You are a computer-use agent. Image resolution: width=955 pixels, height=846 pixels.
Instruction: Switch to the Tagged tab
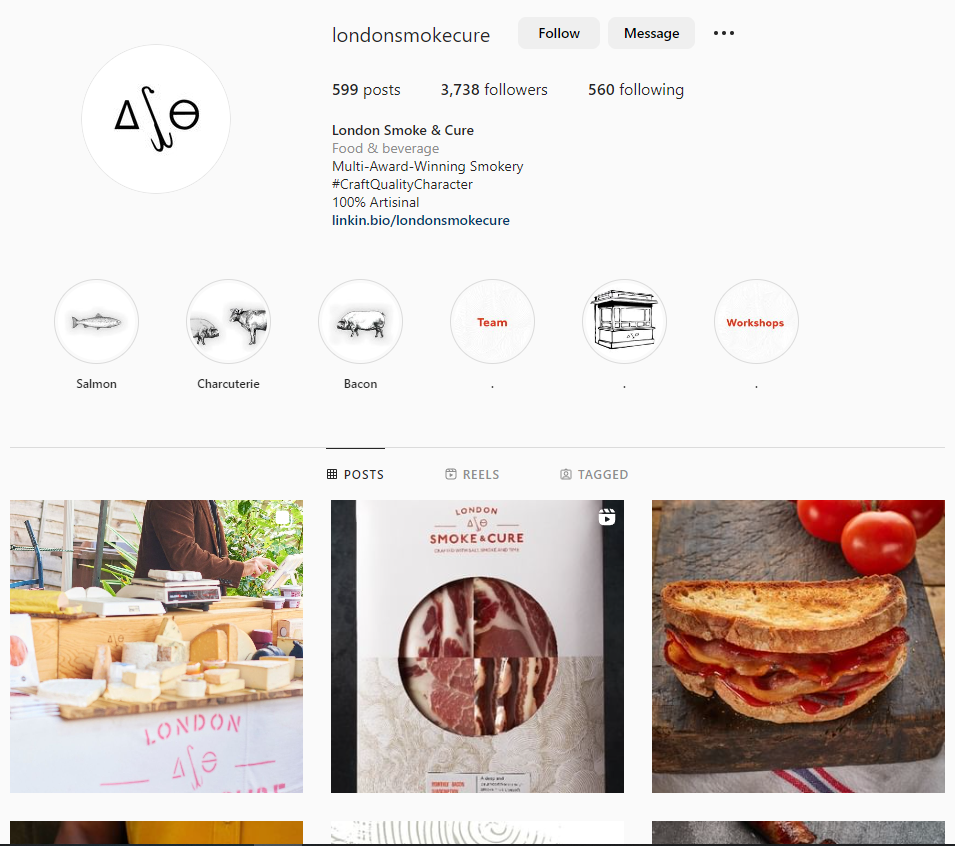594,474
